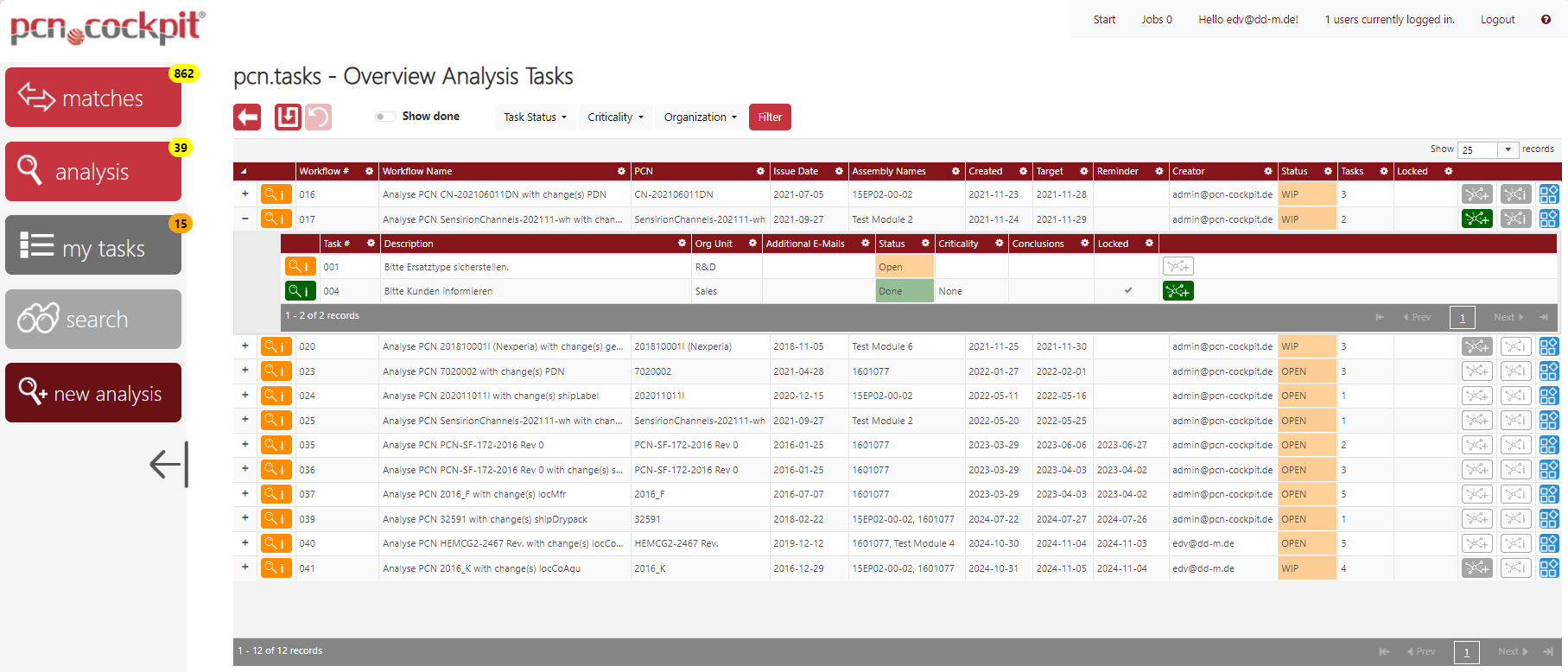Click blue widgets icon for workflow 017
Image resolution: width=1568 pixels, height=672 pixels.
click(1549, 219)
